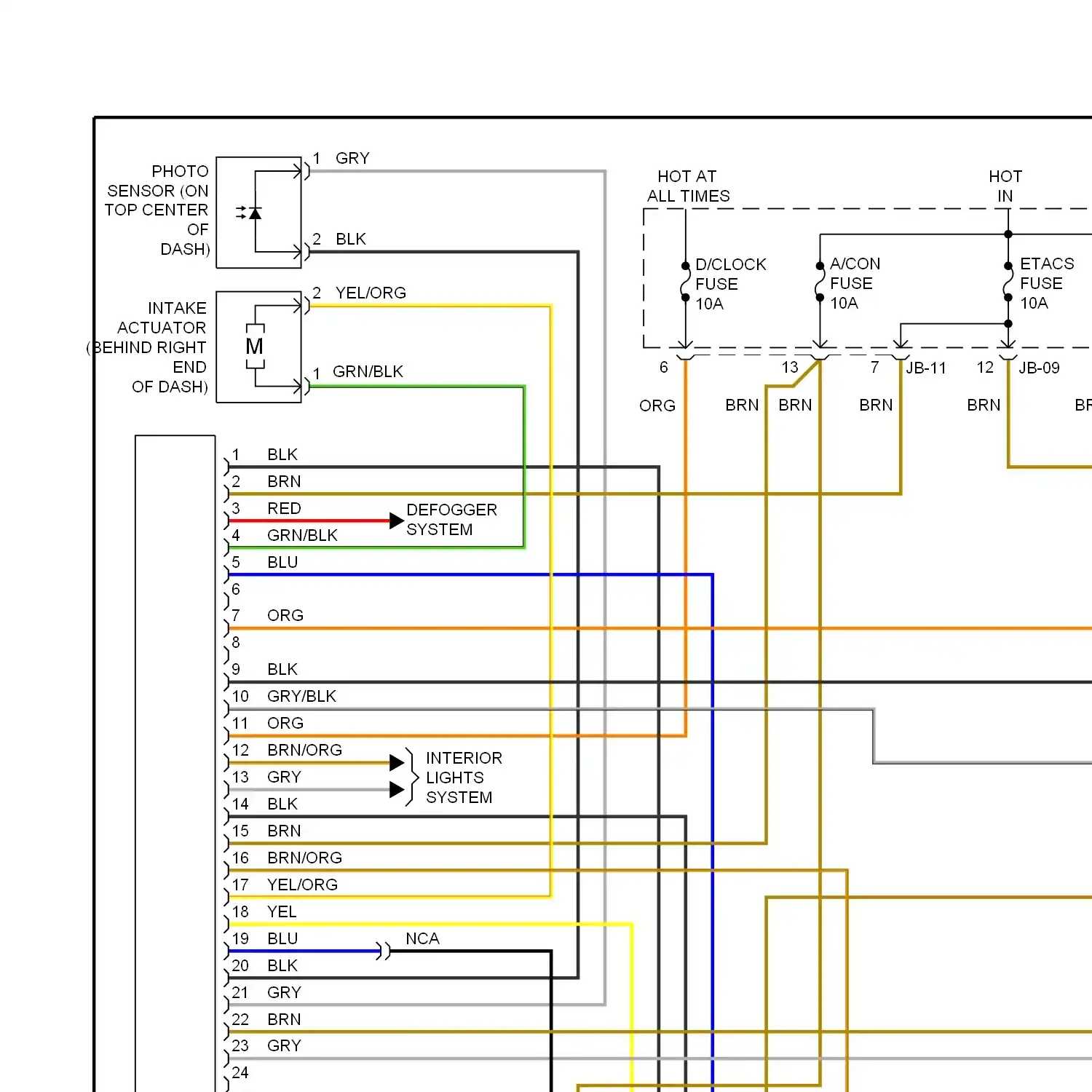
Task: Click the arrow on the GRY pin 13 wire
Action: [x=397, y=789]
